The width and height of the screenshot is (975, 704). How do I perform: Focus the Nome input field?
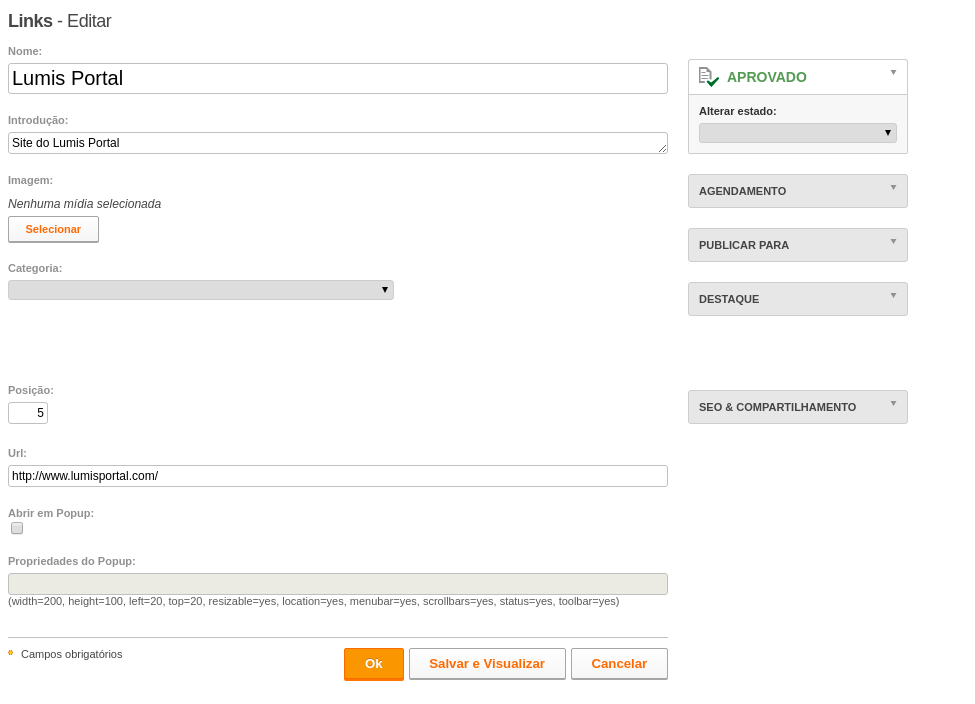pos(338,78)
